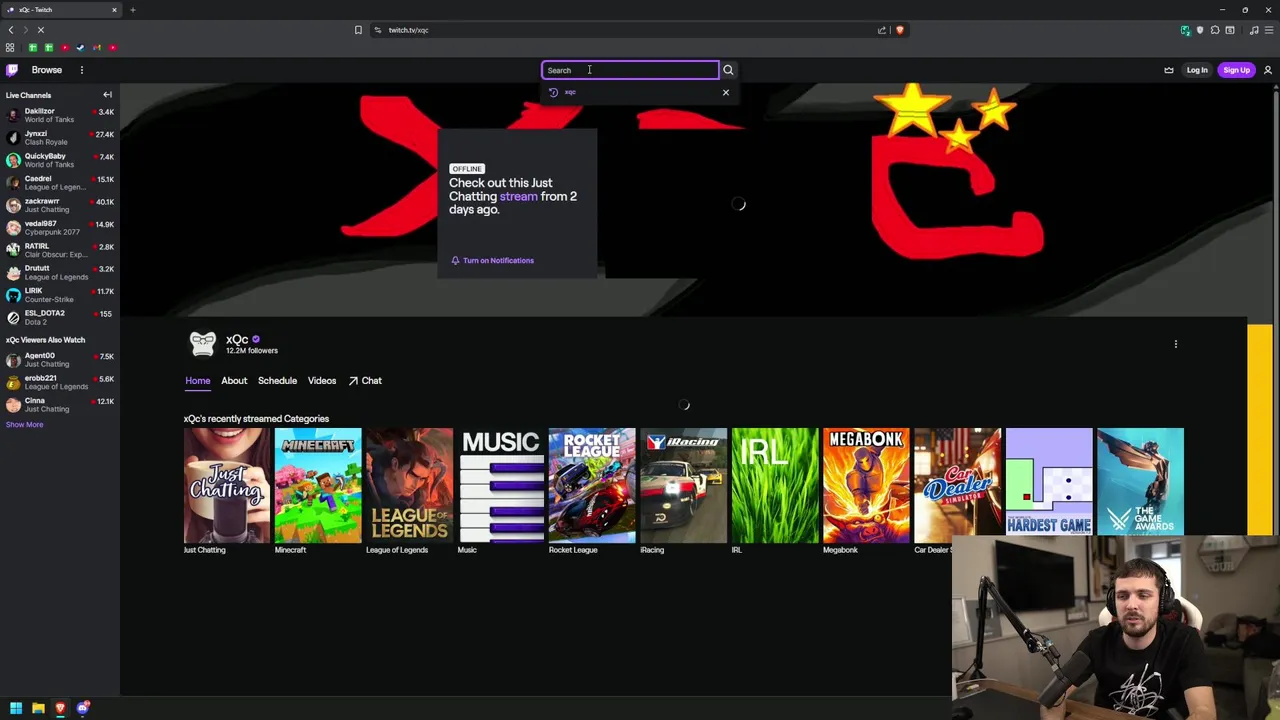Open zackrawrr channel in sidebar

[x=60, y=205]
